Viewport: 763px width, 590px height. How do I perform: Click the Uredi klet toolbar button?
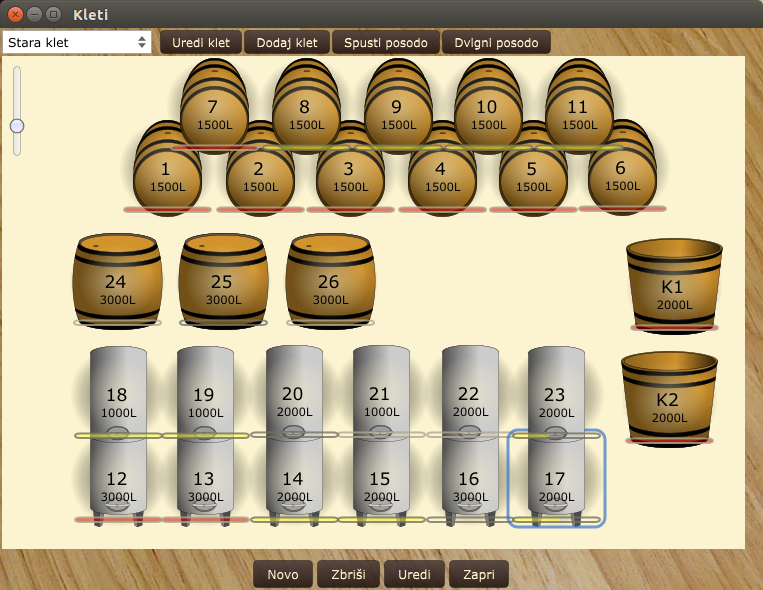click(x=201, y=42)
